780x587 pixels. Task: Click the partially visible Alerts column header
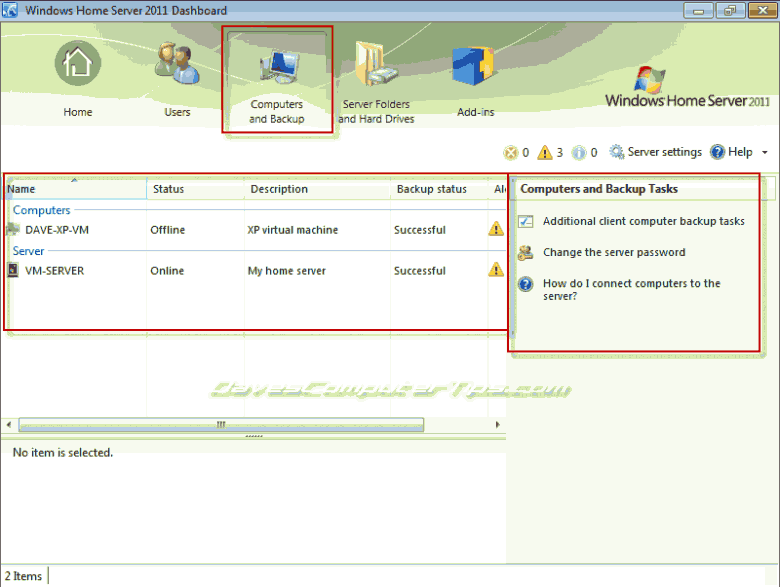tap(498, 189)
